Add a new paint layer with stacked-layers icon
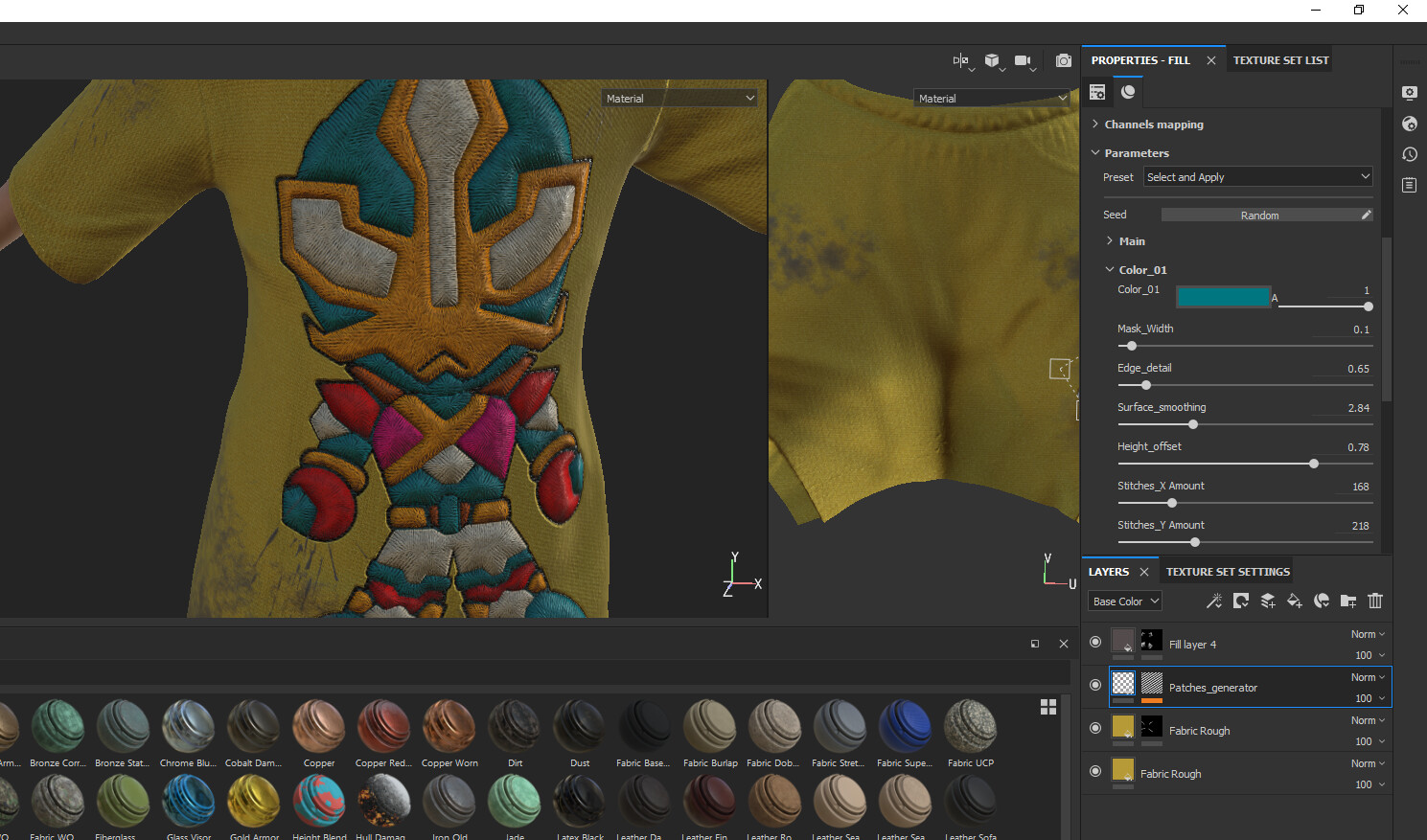Image resolution: width=1427 pixels, height=840 pixels. tap(1268, 601)
